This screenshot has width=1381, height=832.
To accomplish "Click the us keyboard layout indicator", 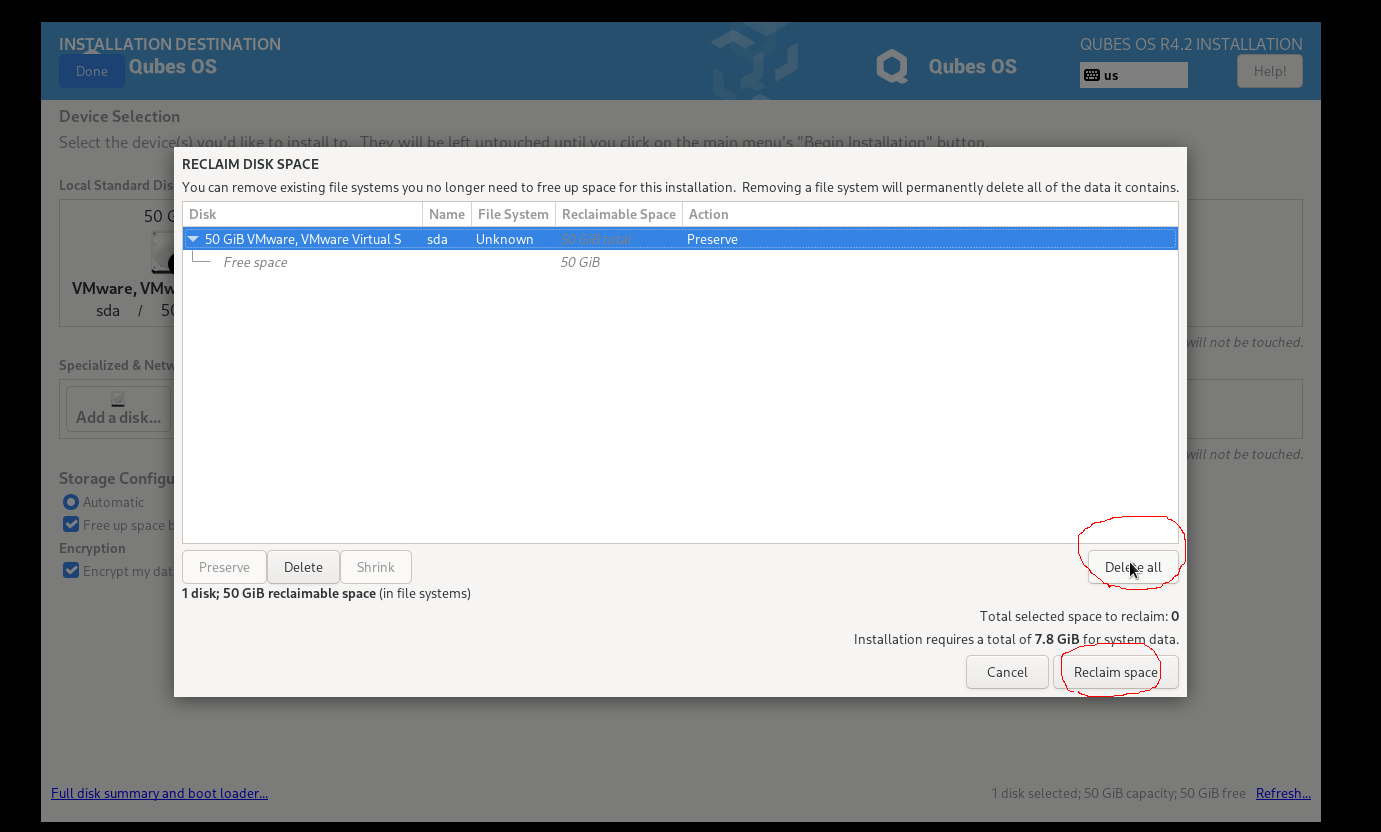I will click(1134, 75).
